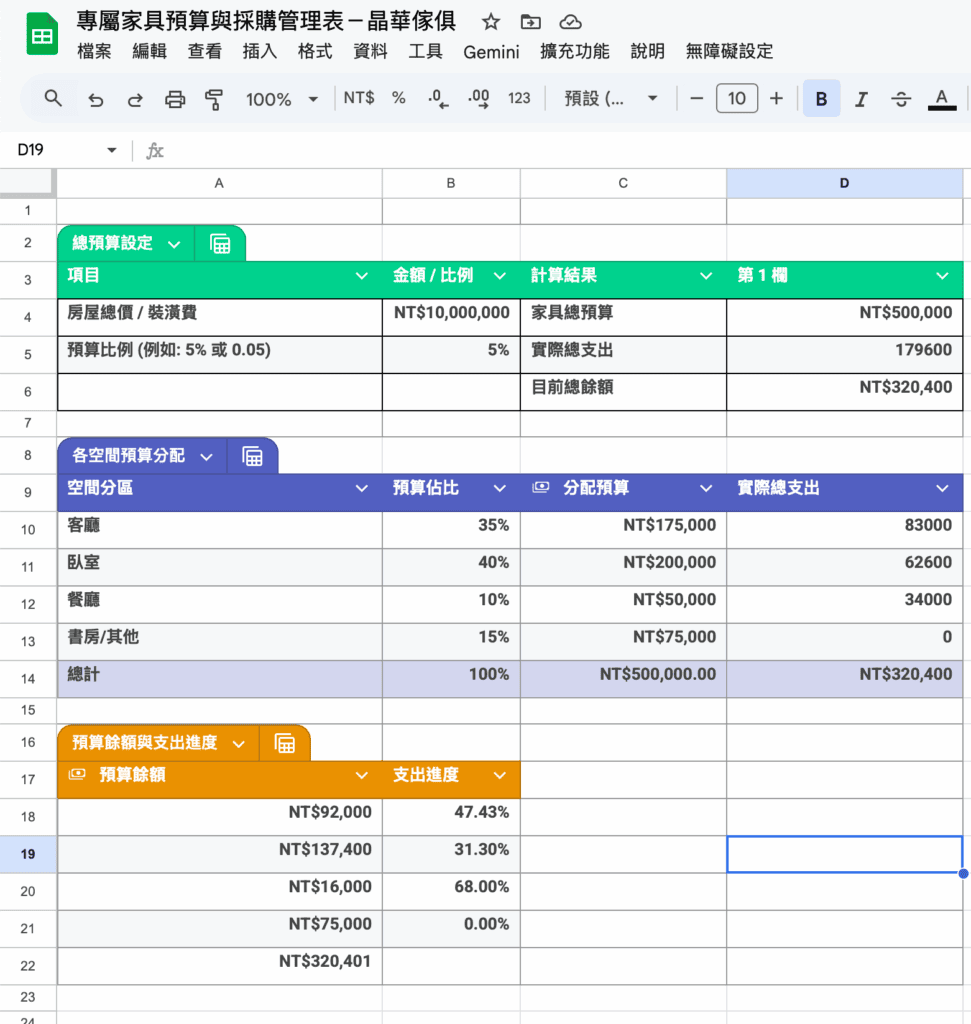Open the search menus magnifier

click(53, 99)
